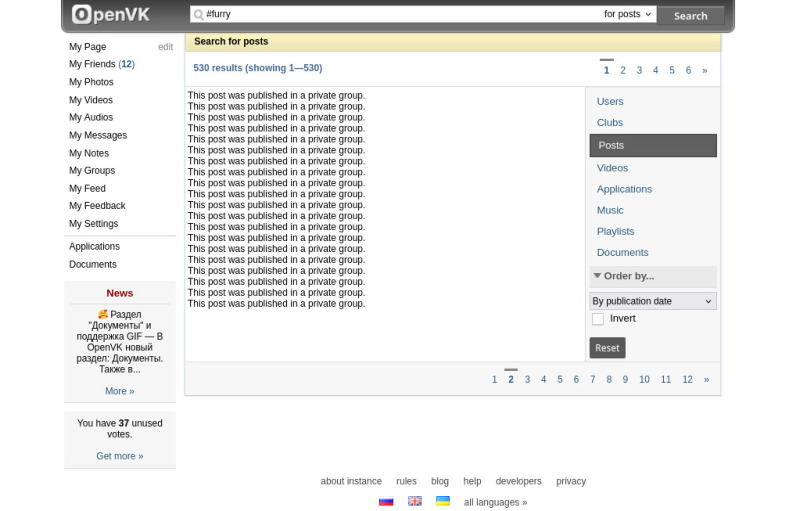Go to page 2 in top pagination
807x511 pixels.
pos(623,71)
